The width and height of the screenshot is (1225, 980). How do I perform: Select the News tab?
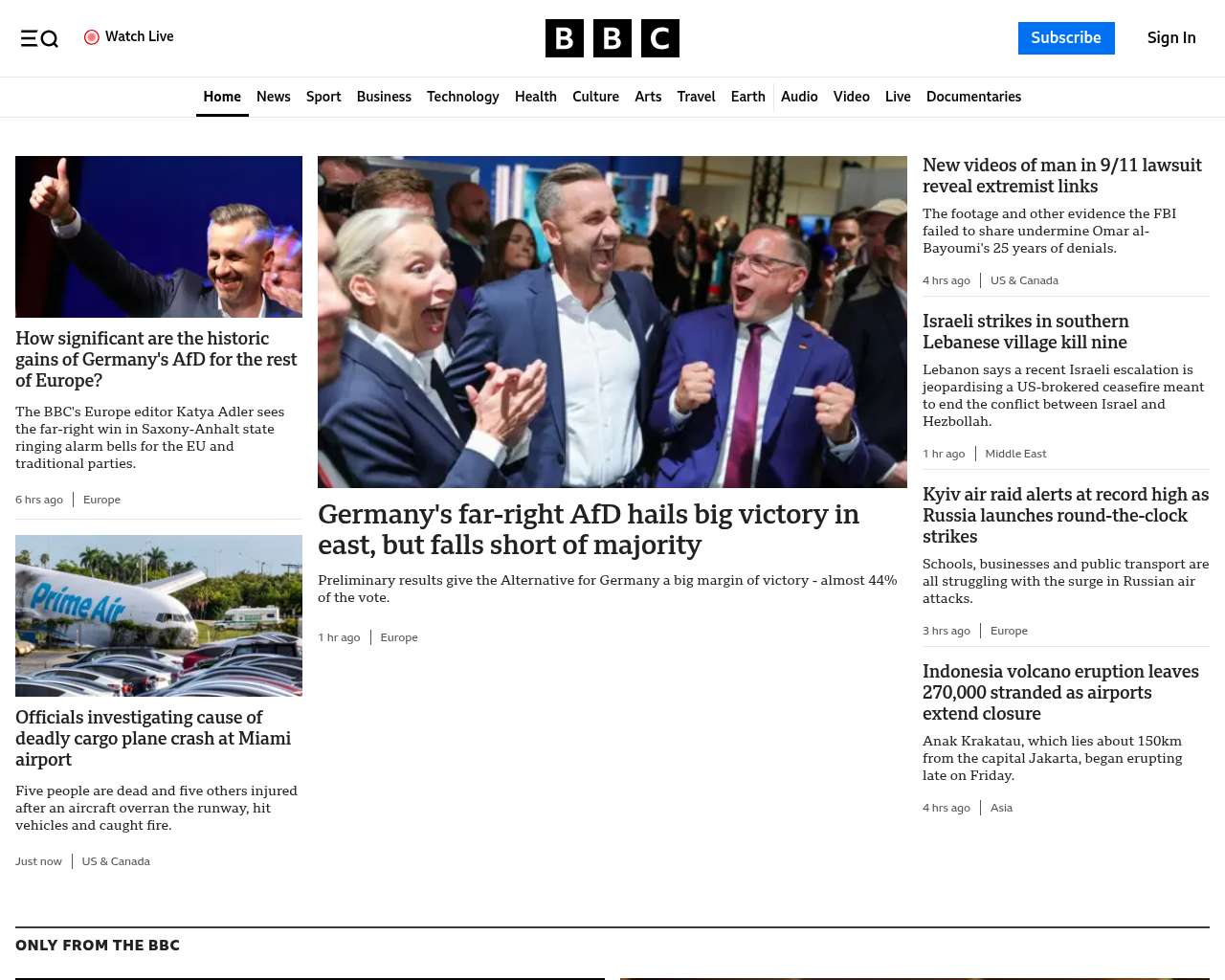274,97
